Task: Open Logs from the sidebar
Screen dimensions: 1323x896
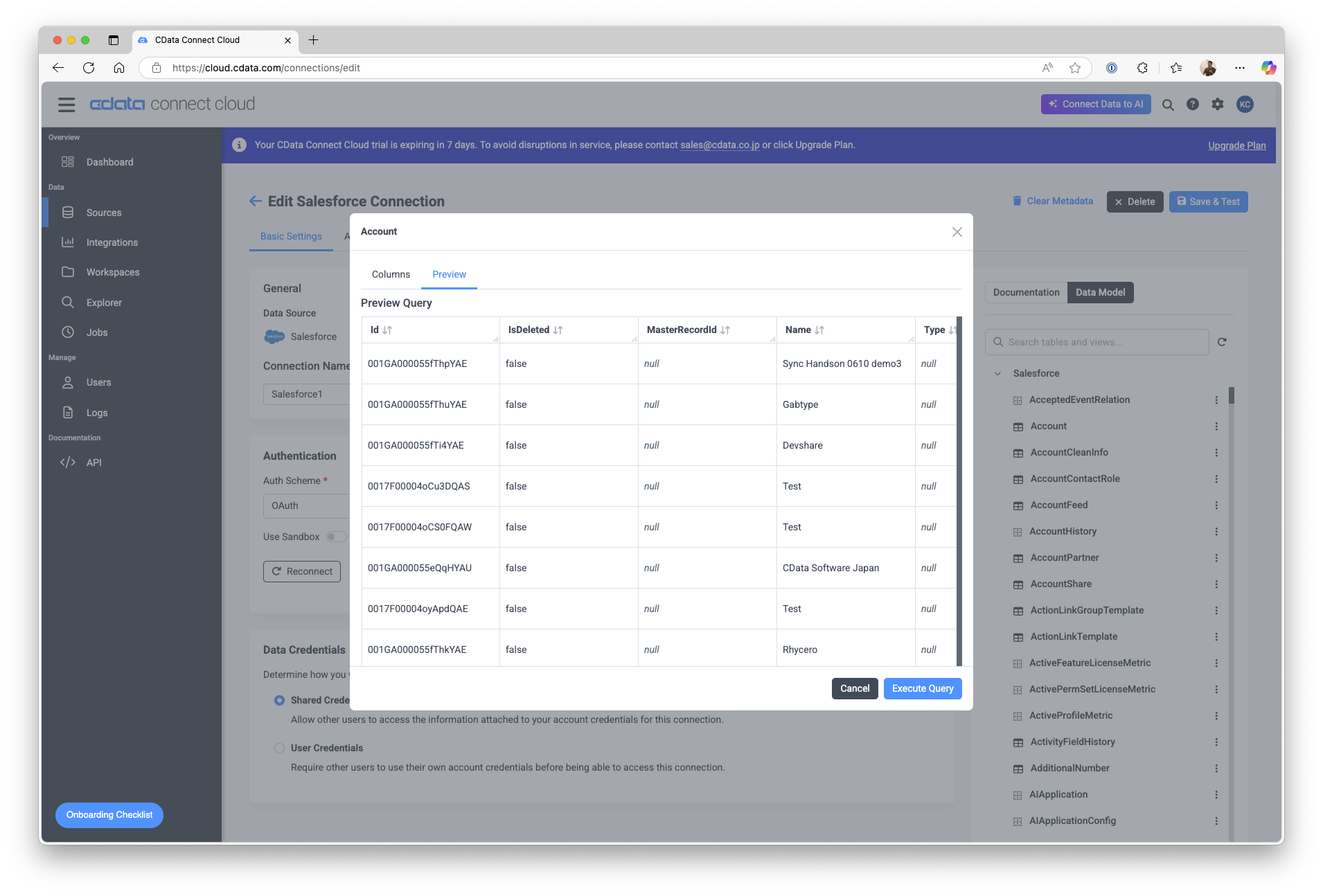Action: [97, 413]
